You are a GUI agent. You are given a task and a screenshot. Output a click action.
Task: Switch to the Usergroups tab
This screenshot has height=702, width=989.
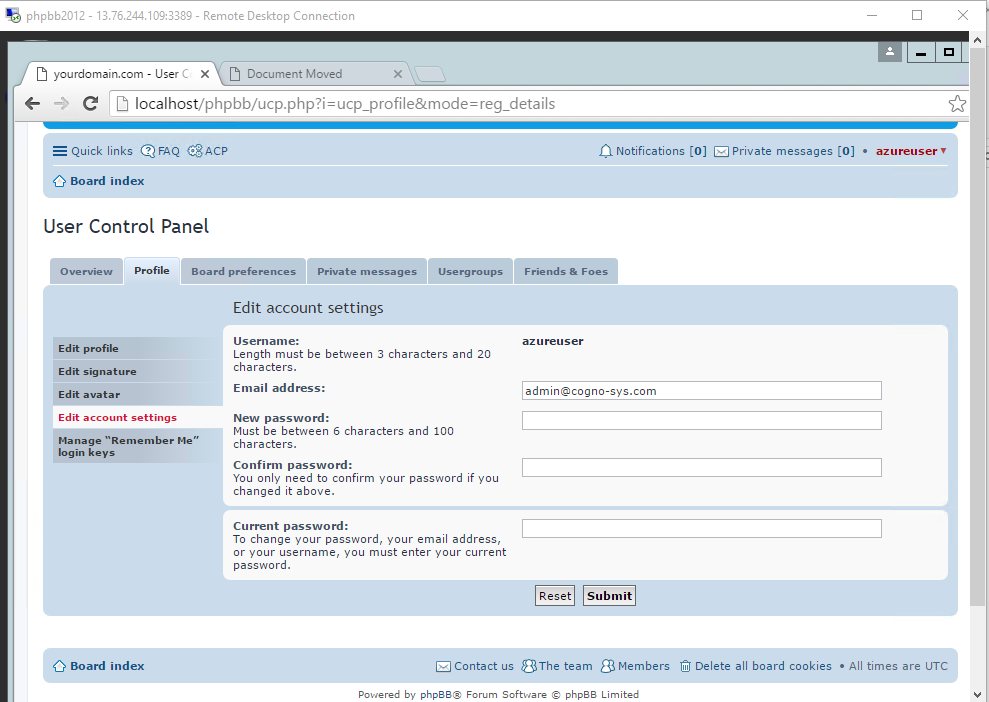pyautogui.click(x=470, y=271)
